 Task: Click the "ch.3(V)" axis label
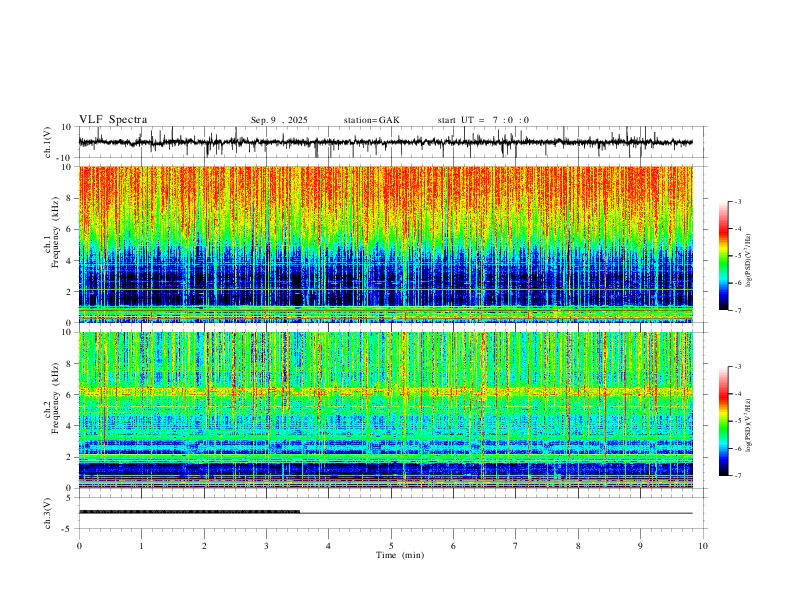tap(48, 514)
